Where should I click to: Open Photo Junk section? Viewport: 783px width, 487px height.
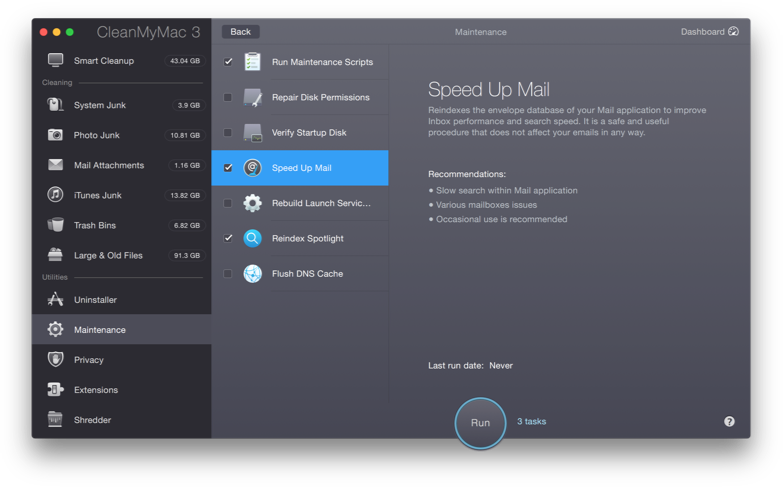pos(121,135)
